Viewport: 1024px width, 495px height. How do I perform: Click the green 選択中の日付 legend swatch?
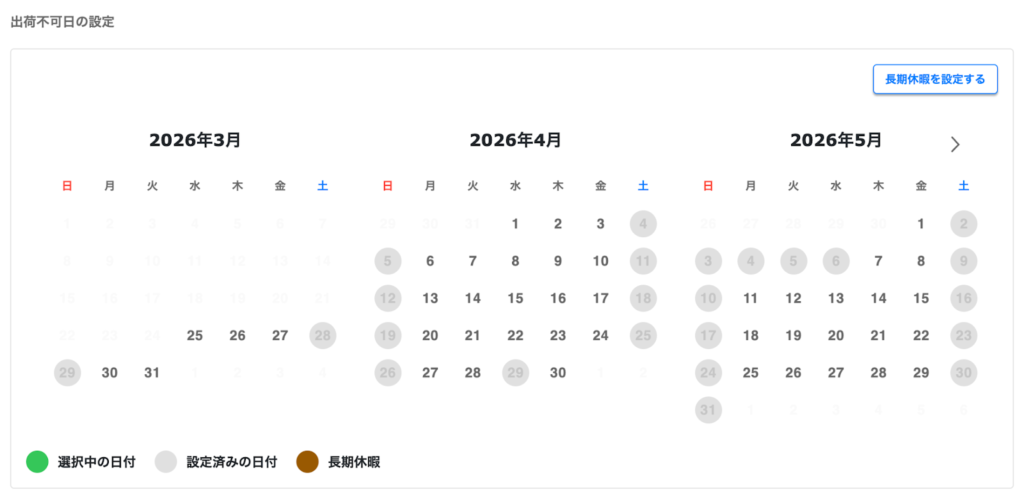(37, 462)
